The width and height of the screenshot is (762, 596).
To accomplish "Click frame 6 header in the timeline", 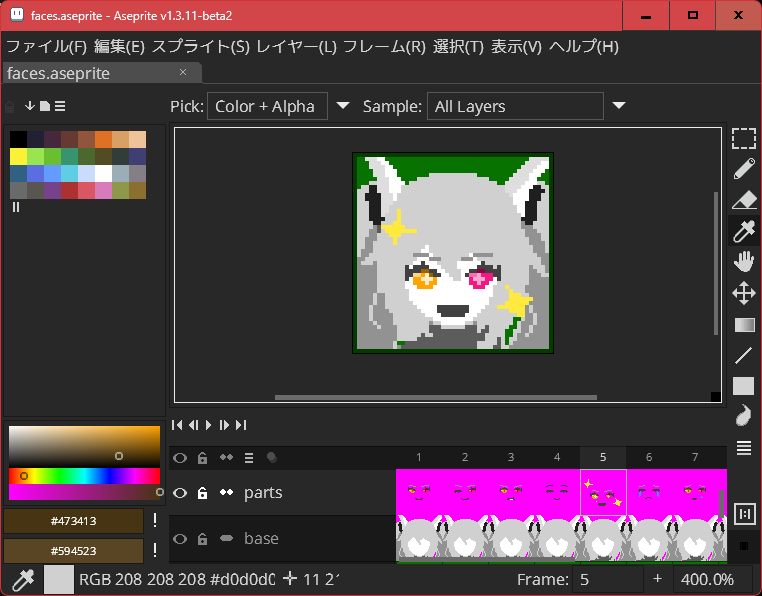I will [648, 457].
